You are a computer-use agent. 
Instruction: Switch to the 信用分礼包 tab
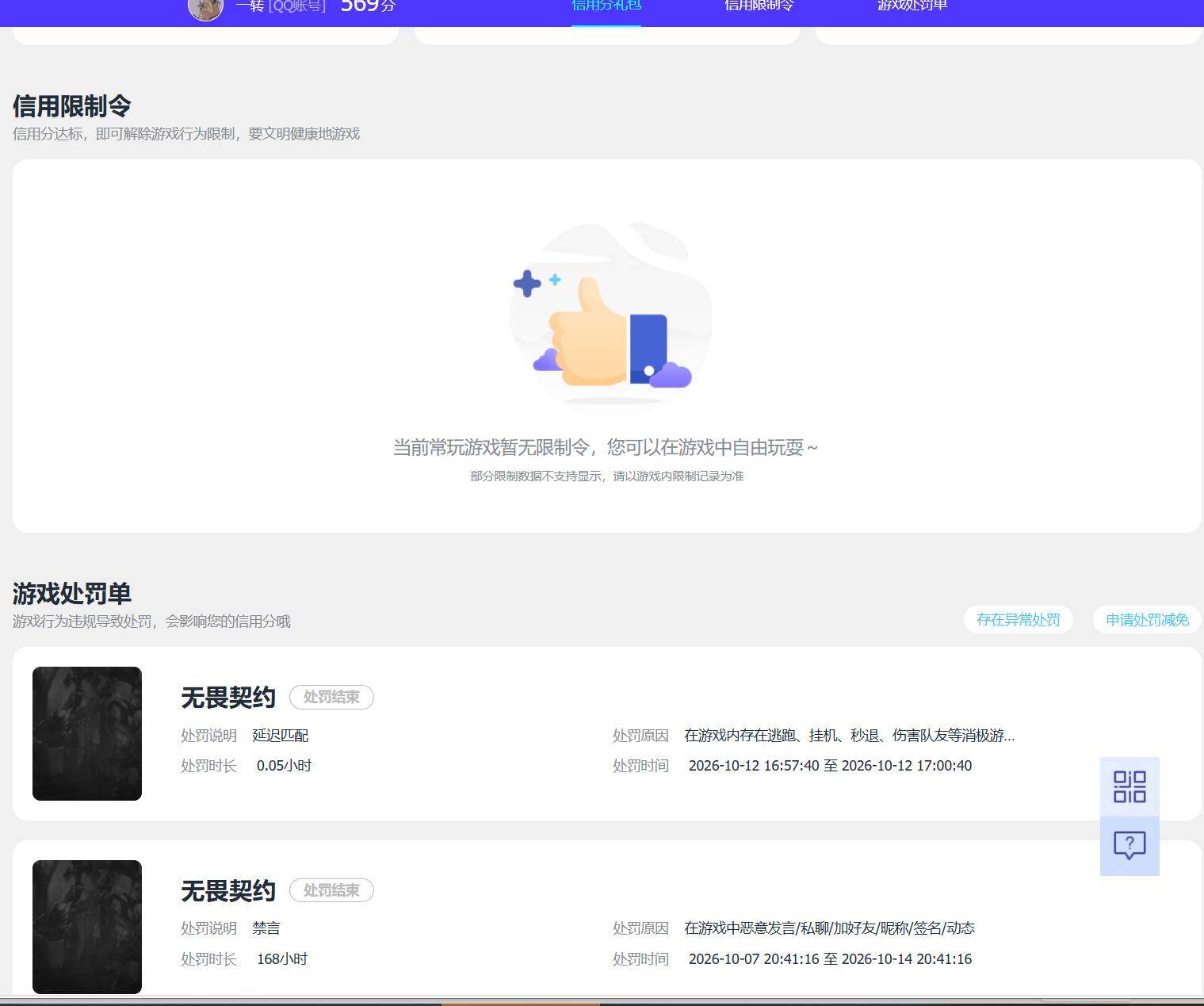(606, 6)
